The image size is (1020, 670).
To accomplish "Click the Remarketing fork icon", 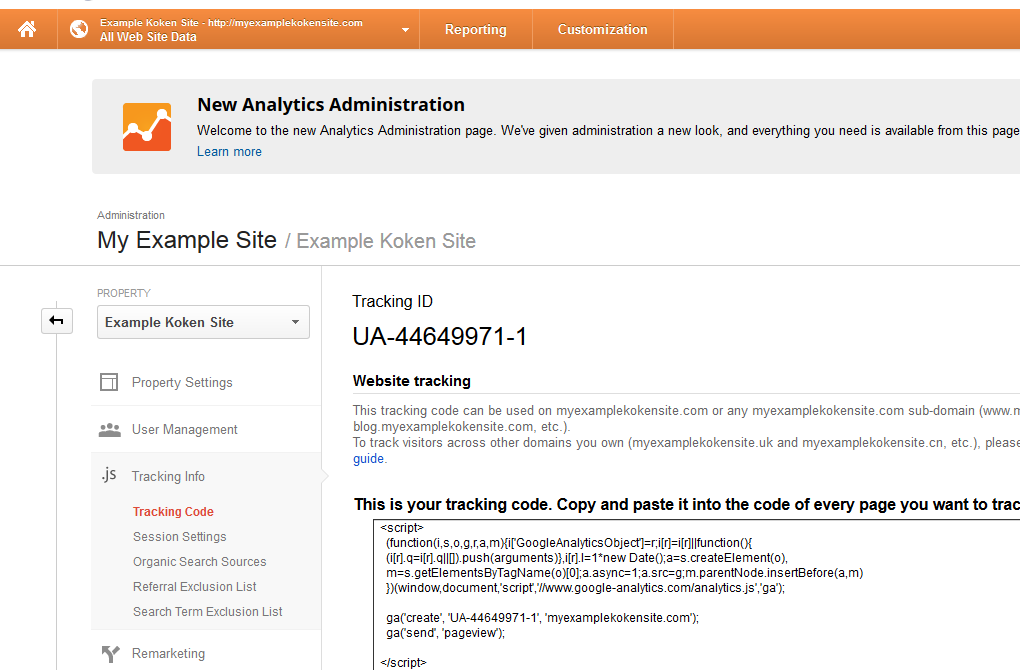I will click(111, 654).
